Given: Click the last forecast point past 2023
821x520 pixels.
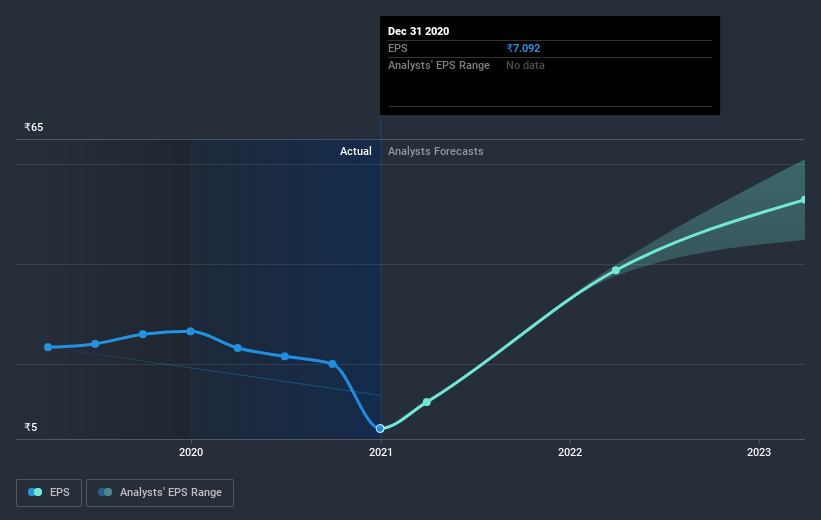Looking at the screenshot, I should point(803,200).
